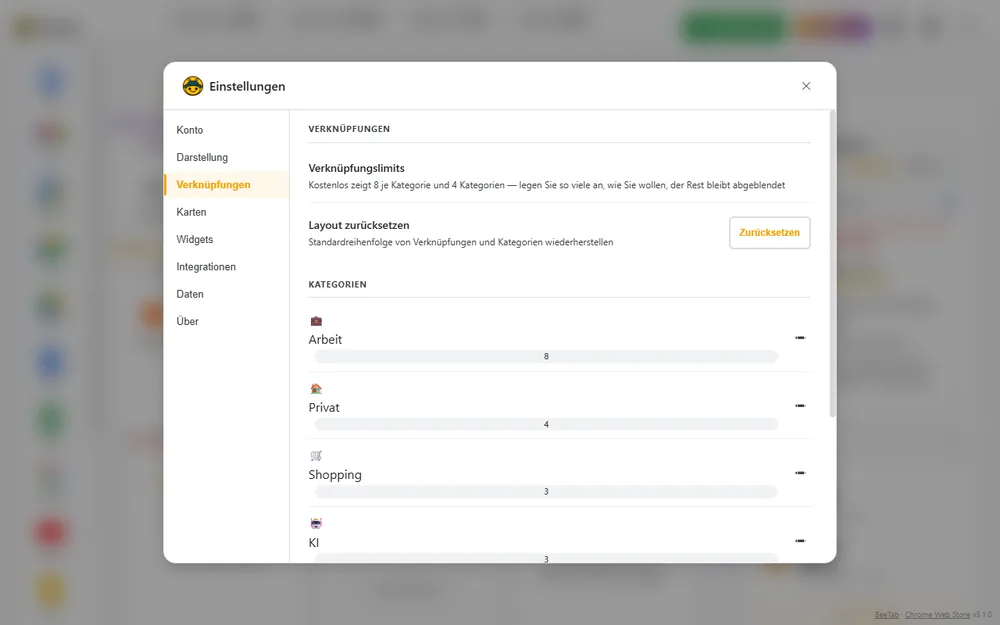Click the count bar showing 8 under Arbeit
The image size is (1000, 625).
coord(546,357)
